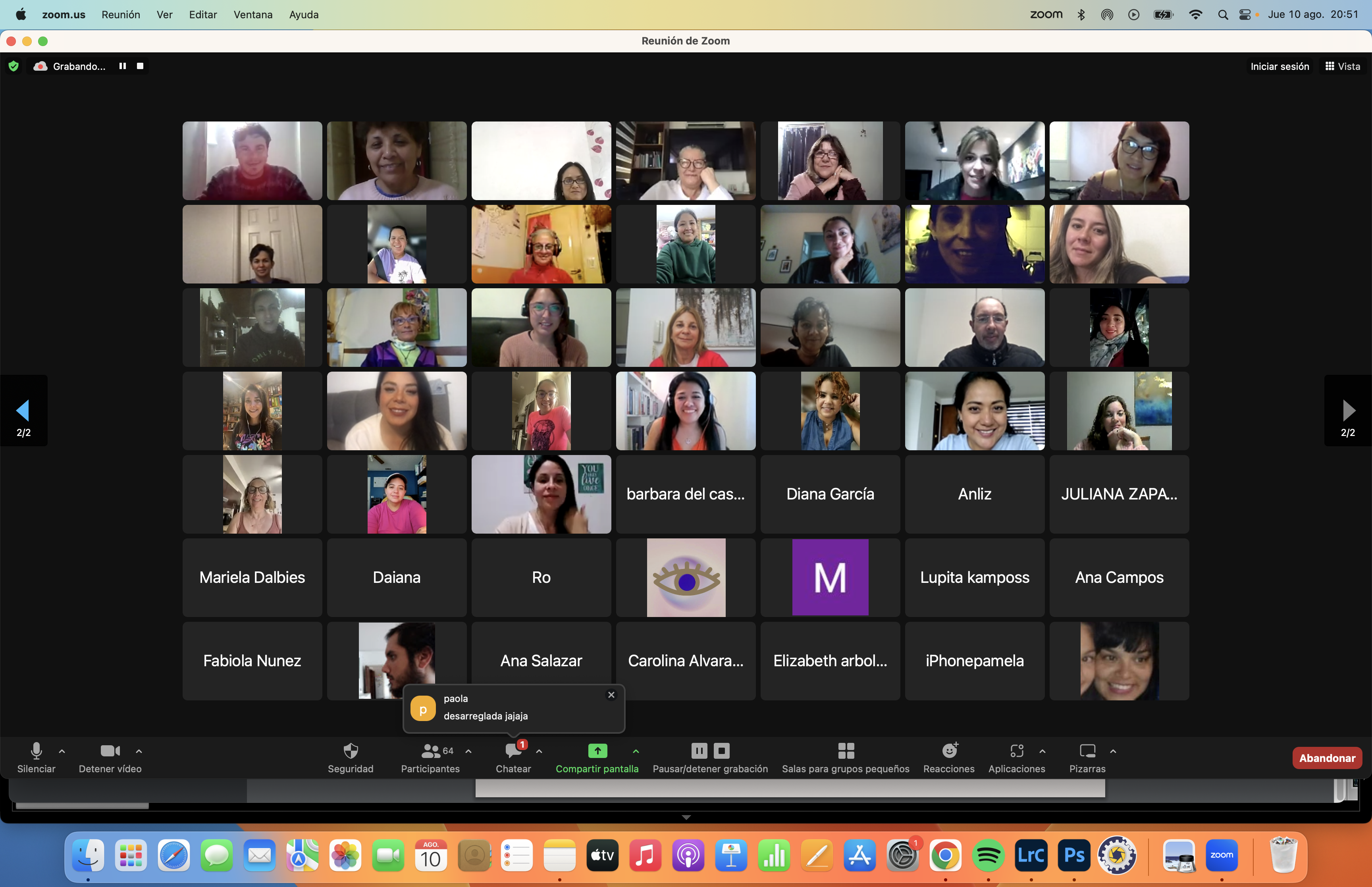Image resolution: width=1372 pixels, height=887 pixels.
Task: Click the Compartir pantalla icon
Action: click(597, 750)
